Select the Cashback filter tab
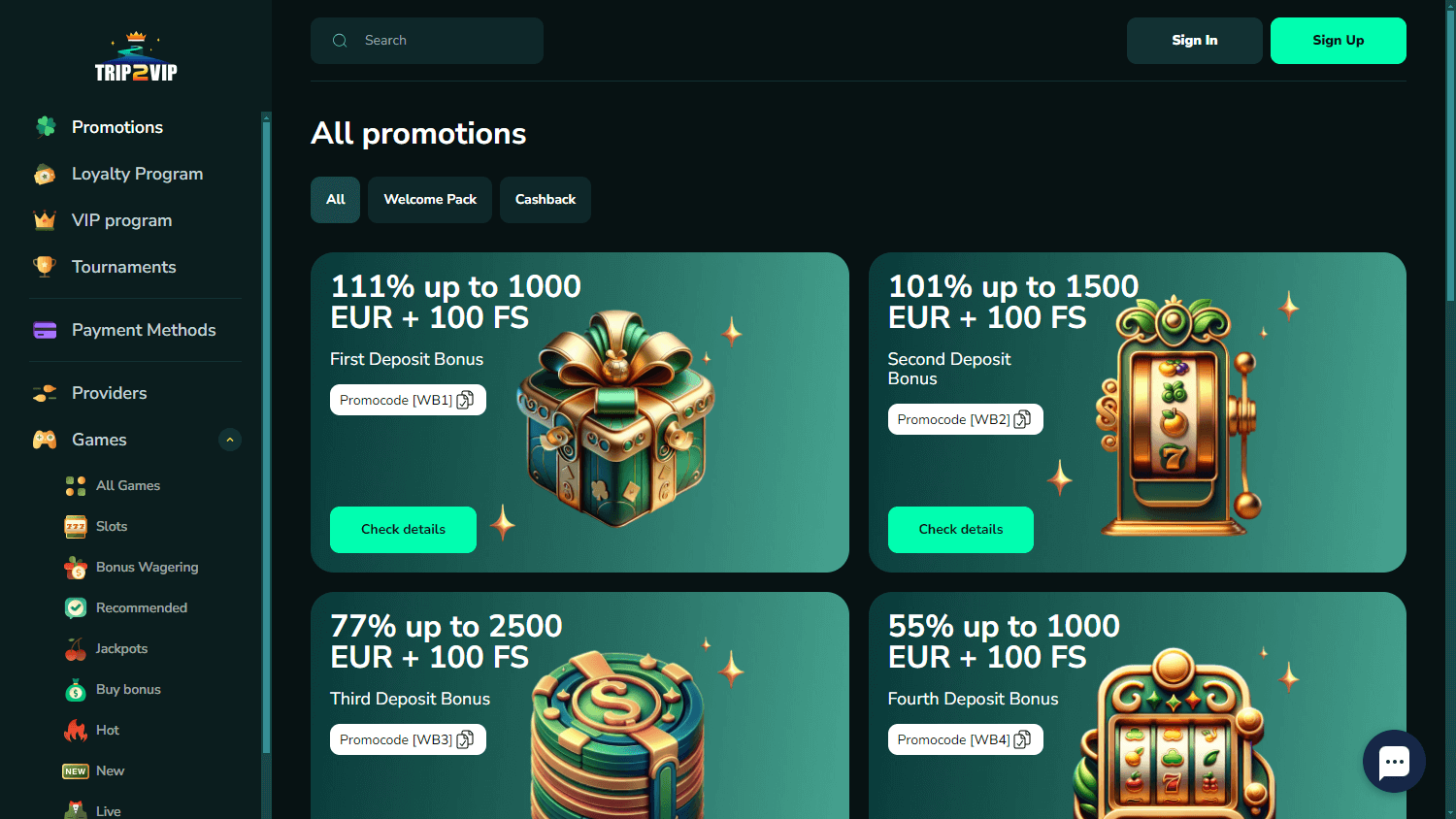 click(546, 200)
